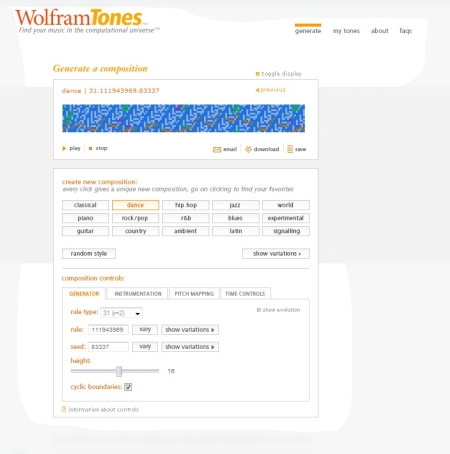Switch to the Time Controls tab

245,294
